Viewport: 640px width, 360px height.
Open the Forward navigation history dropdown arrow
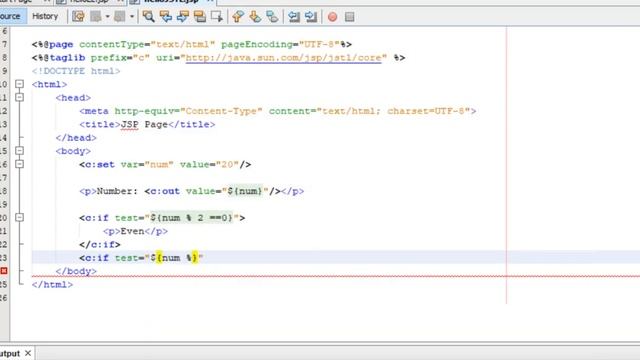[131, 17]
